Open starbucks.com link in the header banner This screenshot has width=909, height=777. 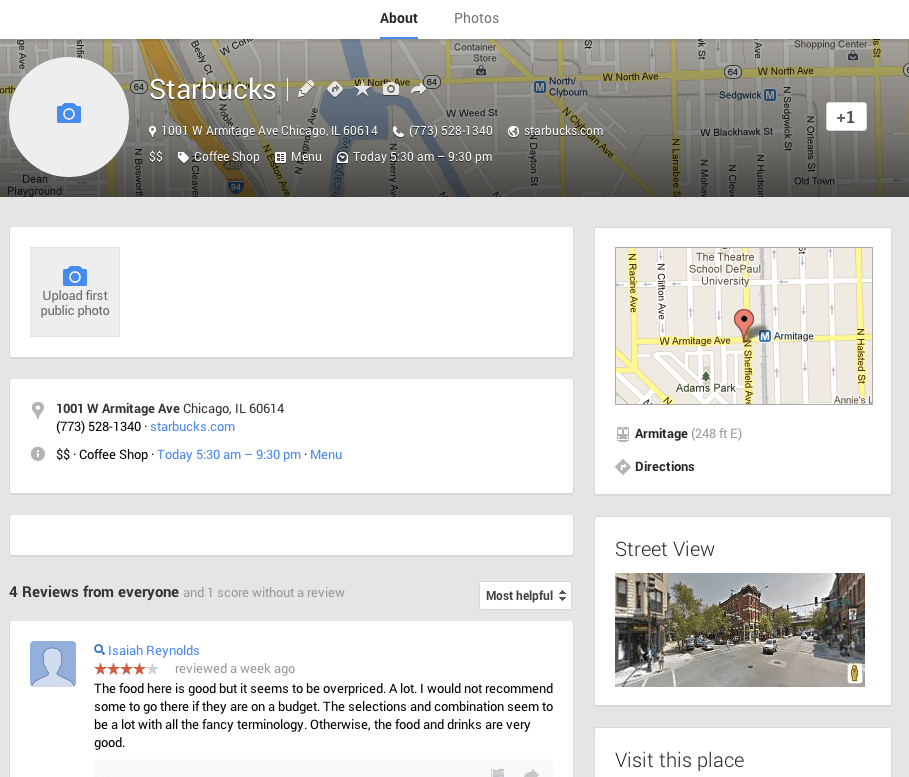point(563,131)
